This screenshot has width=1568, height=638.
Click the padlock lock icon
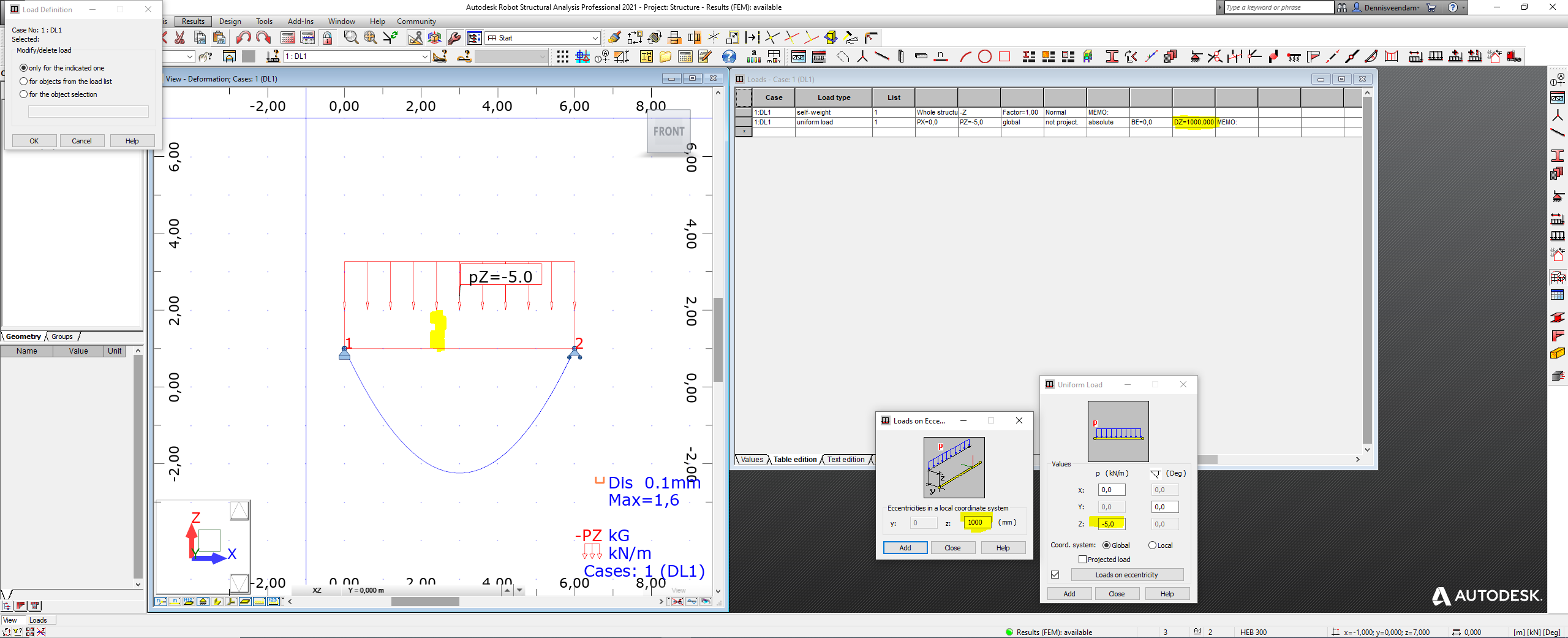328,38
